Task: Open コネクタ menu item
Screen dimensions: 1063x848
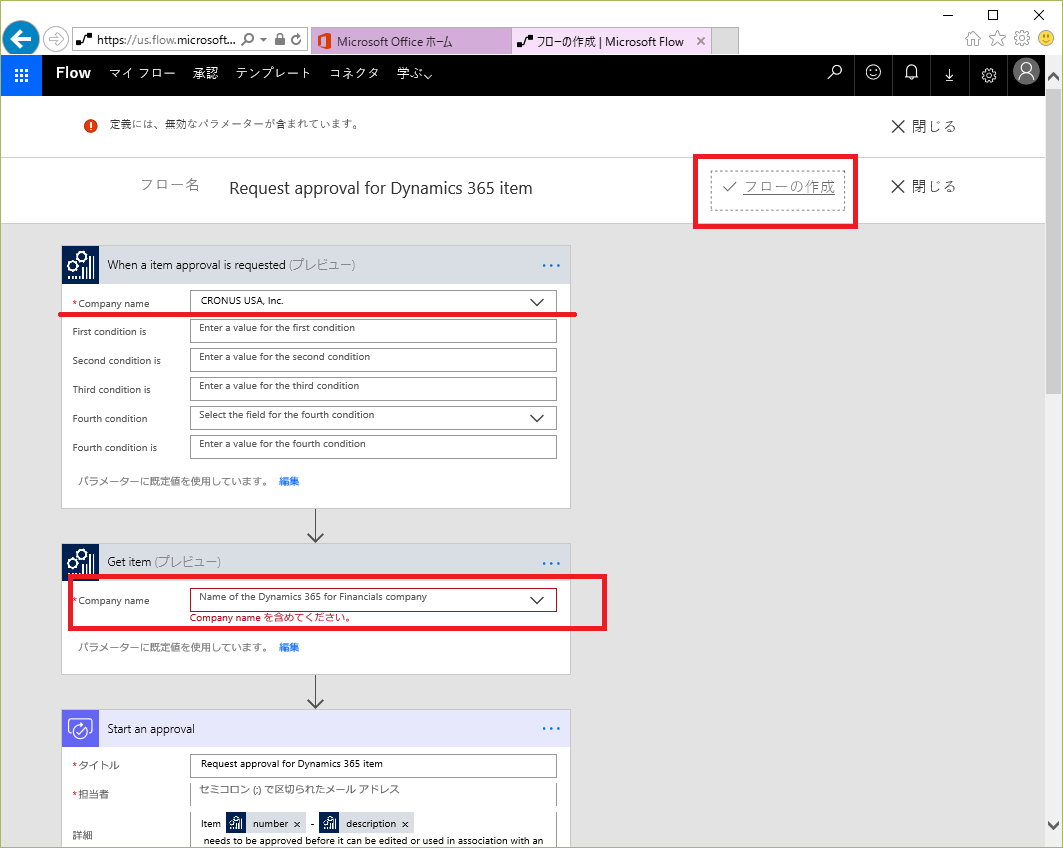Action: [354, 73]
